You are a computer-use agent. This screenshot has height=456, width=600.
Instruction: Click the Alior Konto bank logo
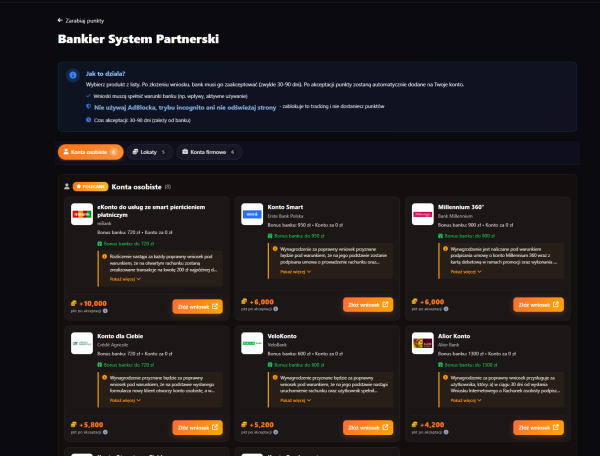pyautogui.click(x=423, y=343)
